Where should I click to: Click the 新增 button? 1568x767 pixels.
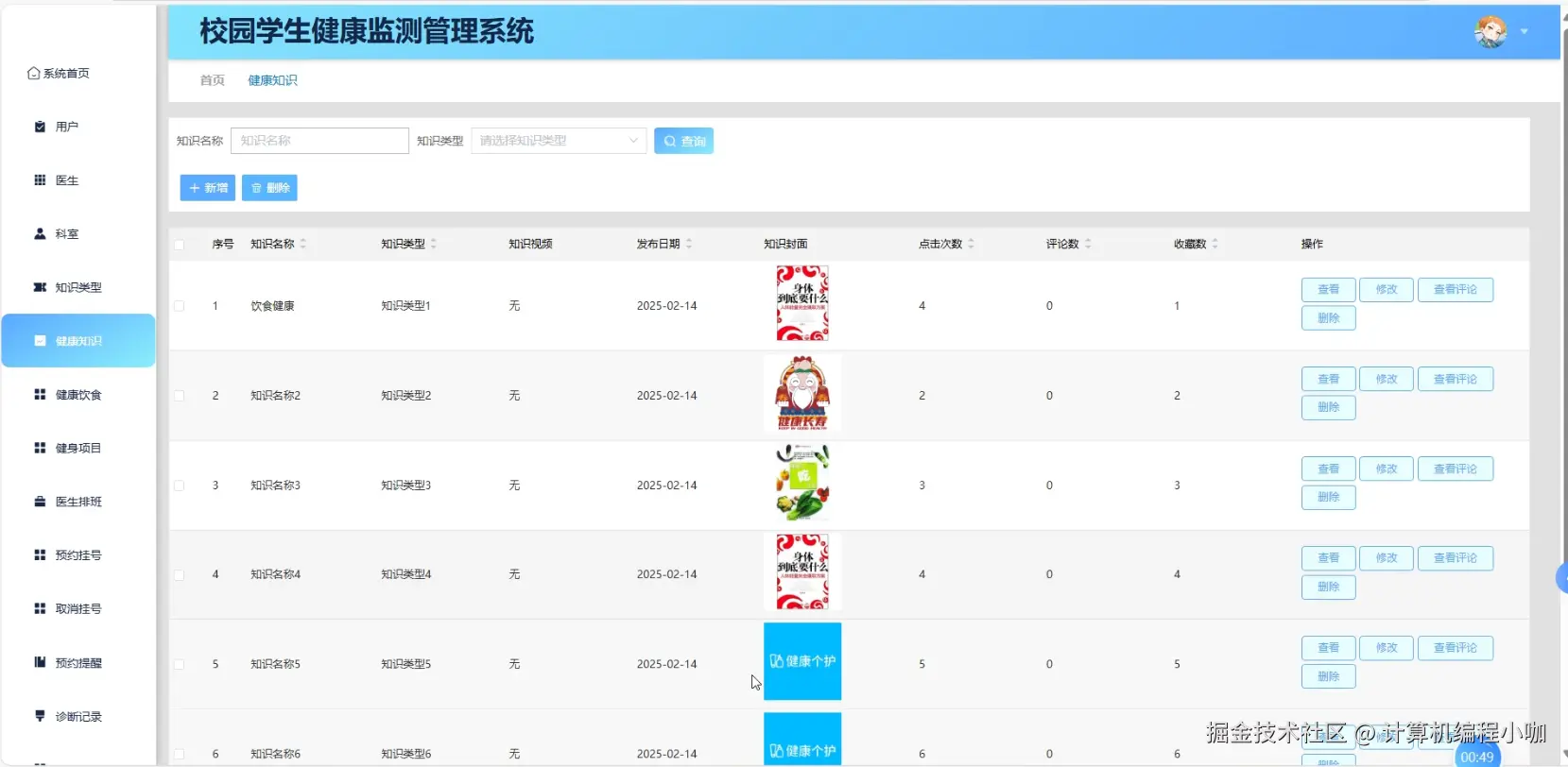coord(208,188)
